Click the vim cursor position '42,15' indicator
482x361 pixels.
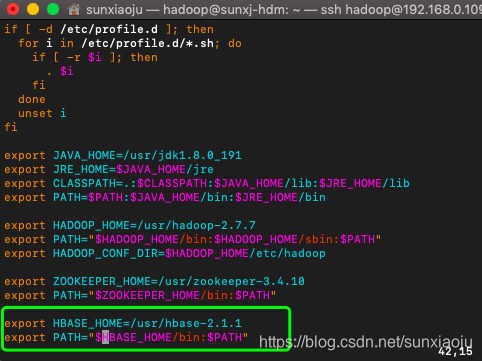click(455, 351)
